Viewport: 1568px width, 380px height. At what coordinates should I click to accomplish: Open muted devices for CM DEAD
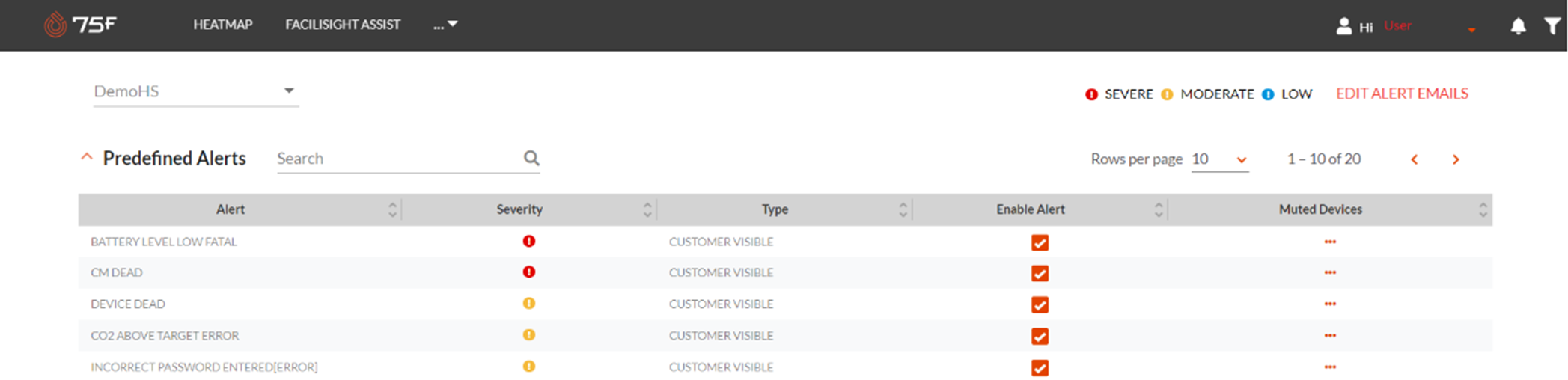[x=1330, y=272]
